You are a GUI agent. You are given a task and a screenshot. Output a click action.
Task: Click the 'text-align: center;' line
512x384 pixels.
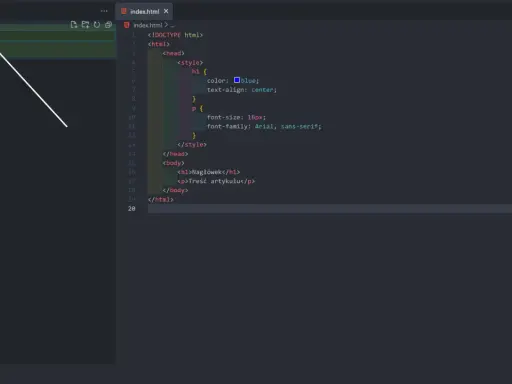(x=242, y=90)
